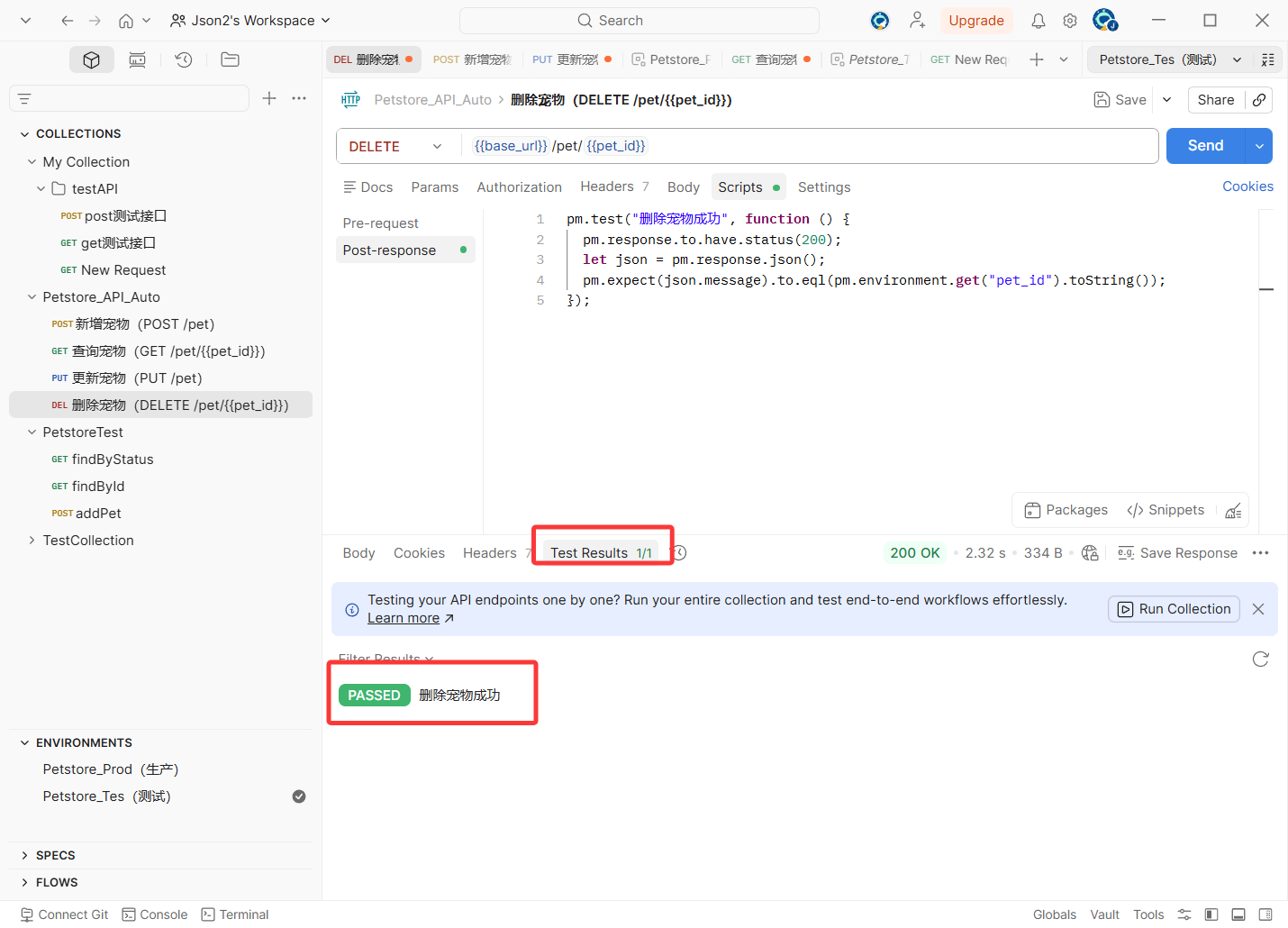The image size is (1288, 928).
Task: Click the top Search box
Action: (x=639, y=20)
